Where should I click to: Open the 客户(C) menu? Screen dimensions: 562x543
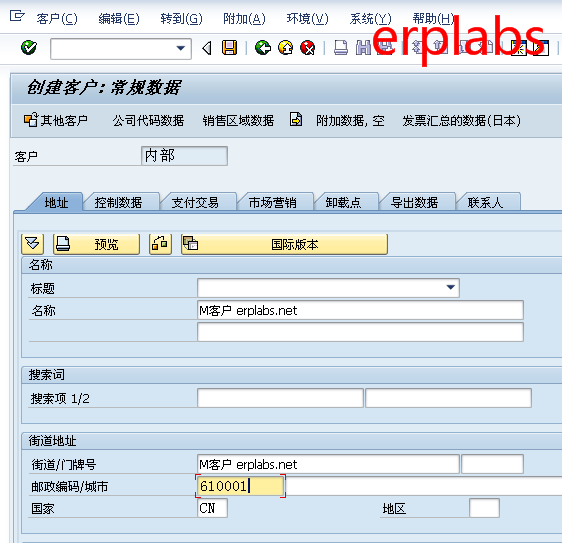(x=57, y=19)
